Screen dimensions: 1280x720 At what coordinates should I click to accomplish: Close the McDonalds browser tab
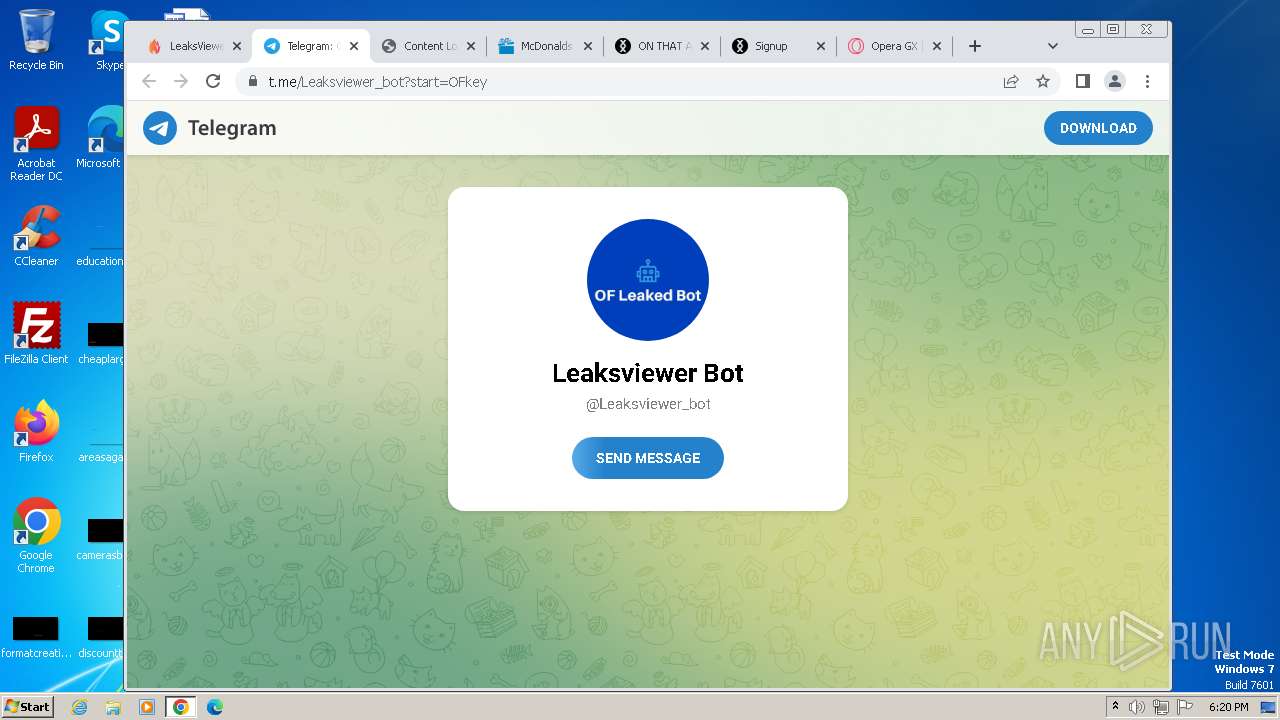click(588, 46)
